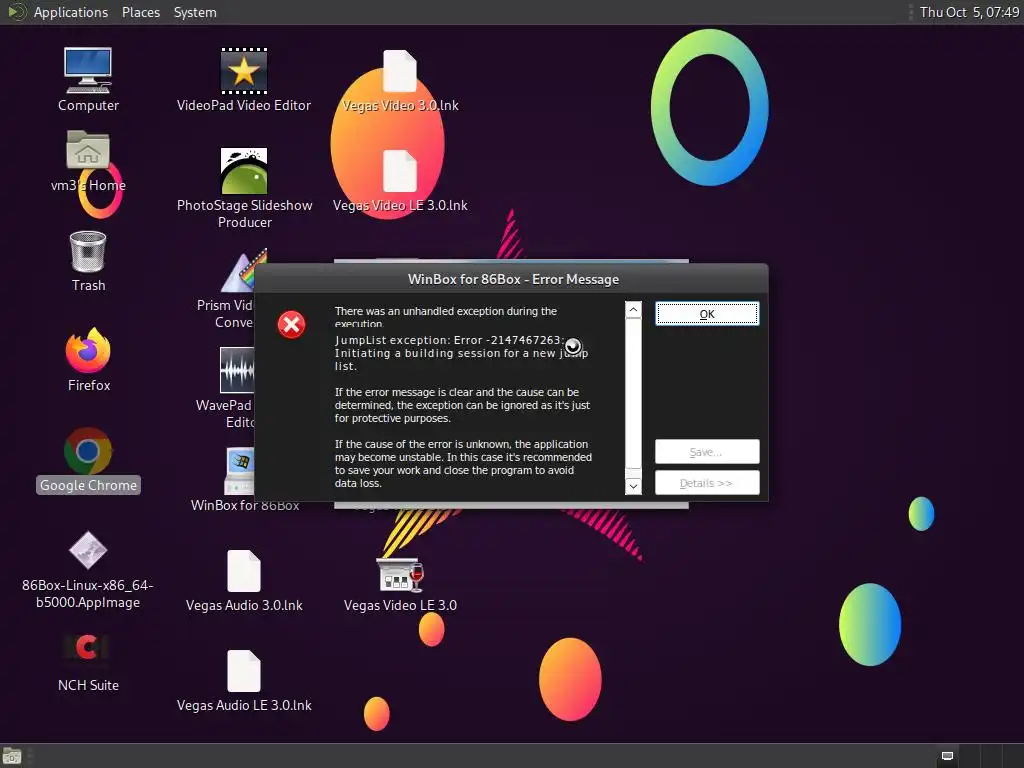Click the red error icon in dialog

(291, 325)
